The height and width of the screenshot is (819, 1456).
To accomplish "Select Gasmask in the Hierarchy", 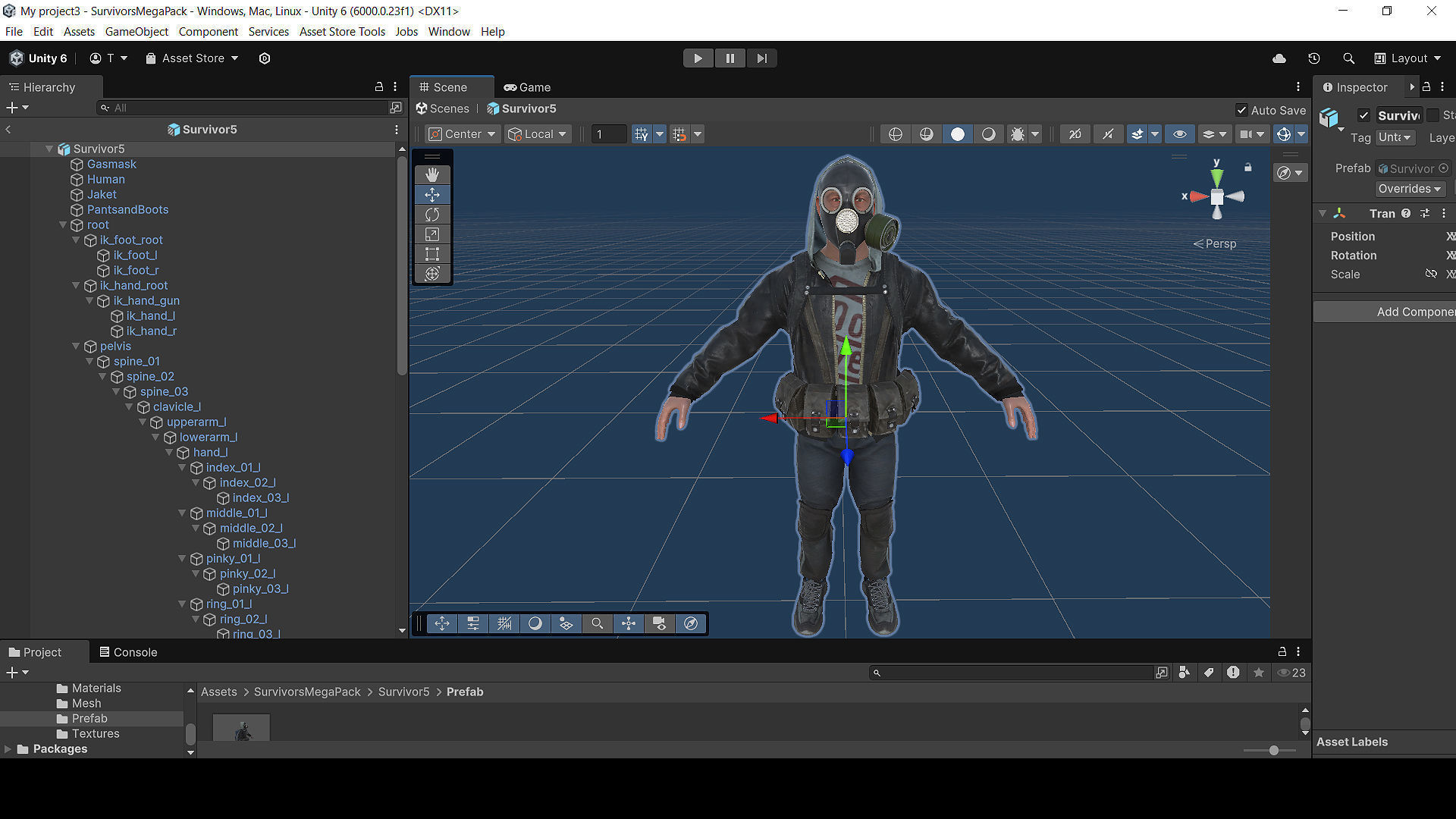I will pyautogui.click(x=111, y=165).
